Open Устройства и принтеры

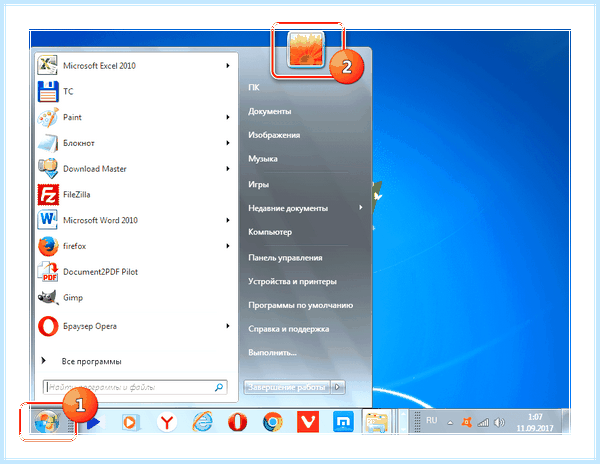coord(292,282)
